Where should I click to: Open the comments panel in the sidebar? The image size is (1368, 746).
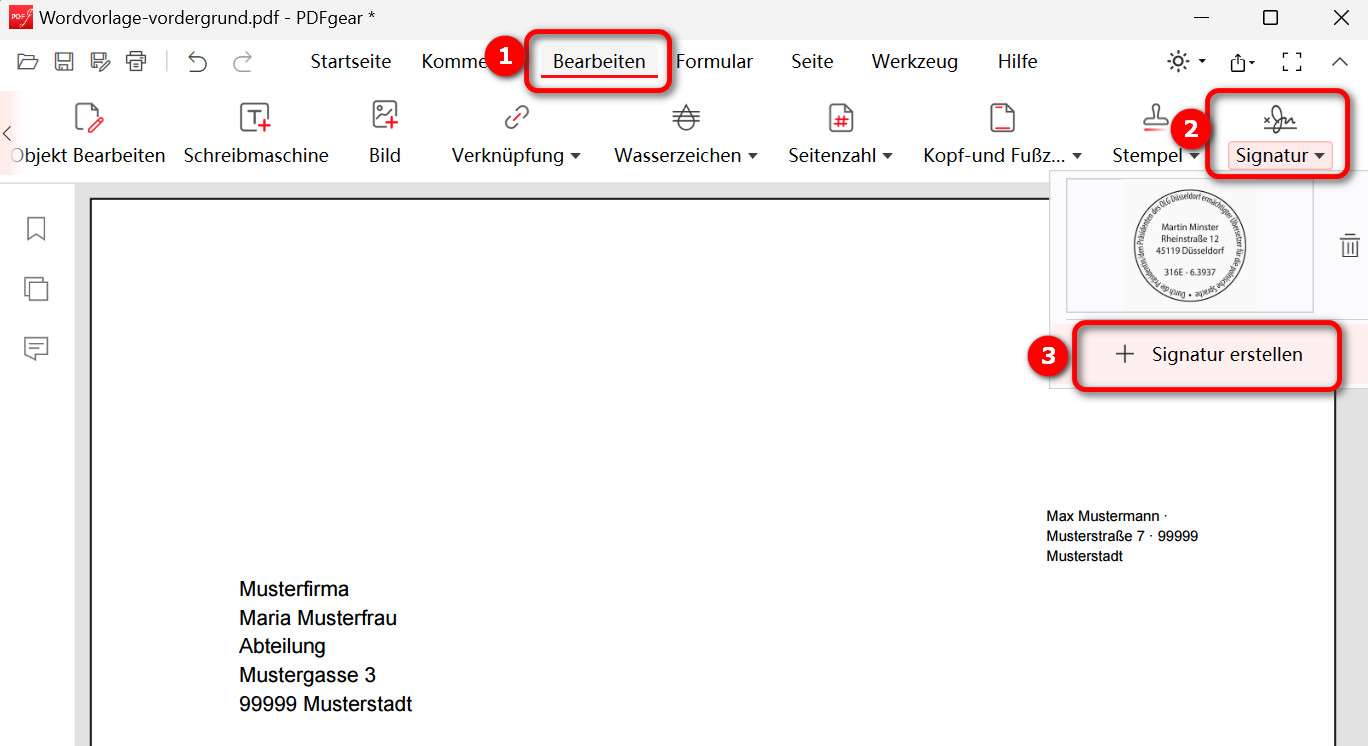point(36,348)
